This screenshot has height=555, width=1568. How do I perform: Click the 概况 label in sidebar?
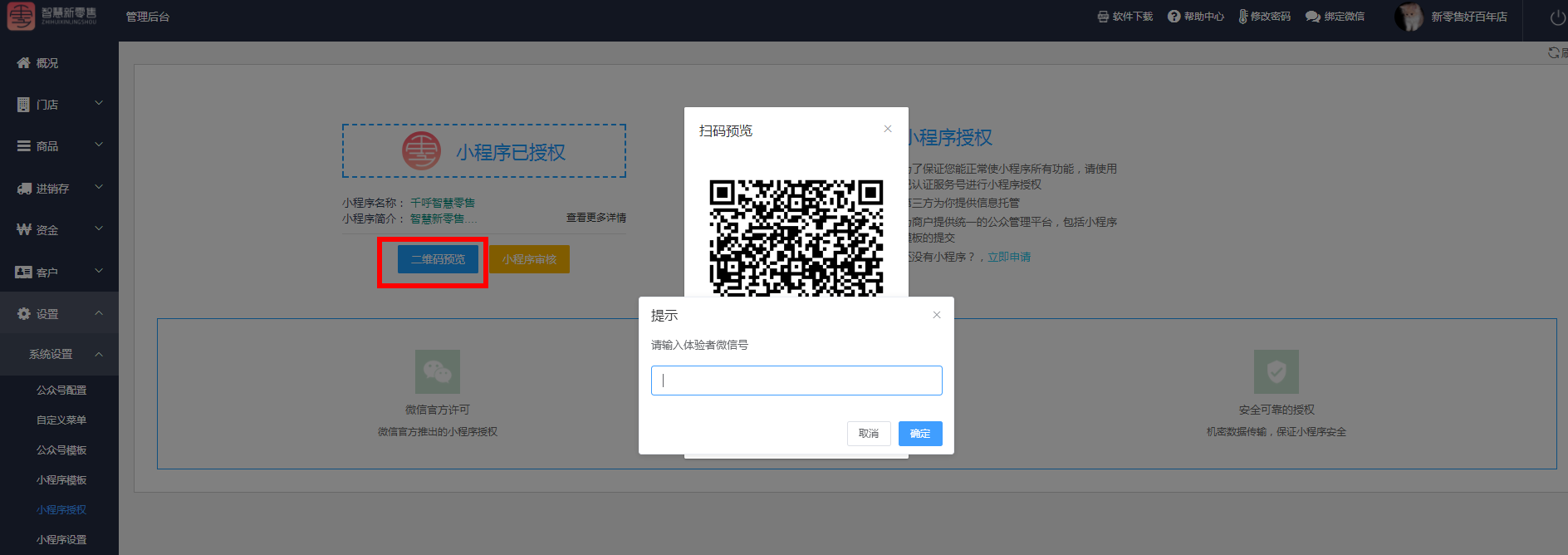click(47, 63)
